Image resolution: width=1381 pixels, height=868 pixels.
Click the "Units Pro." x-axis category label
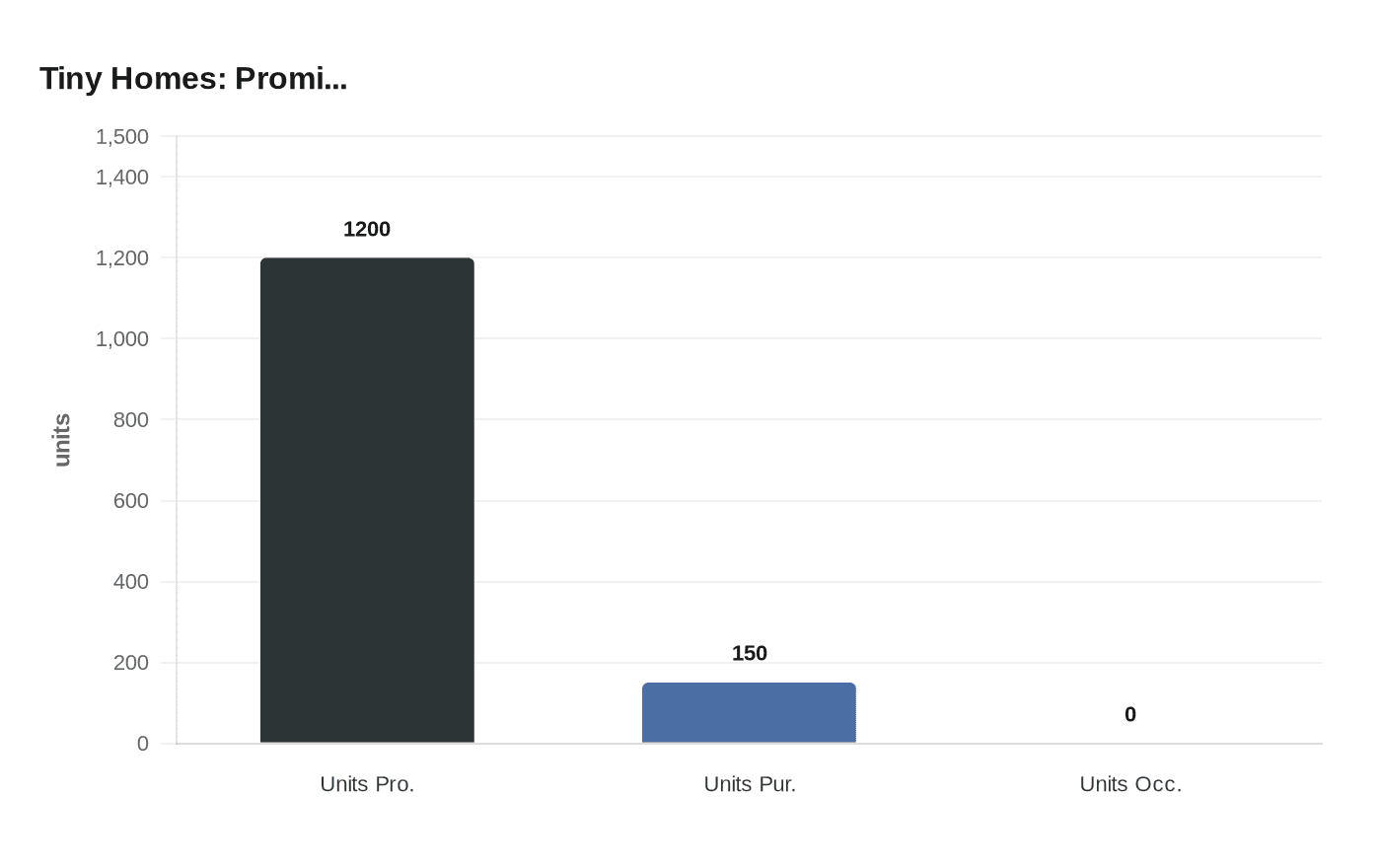367,784
